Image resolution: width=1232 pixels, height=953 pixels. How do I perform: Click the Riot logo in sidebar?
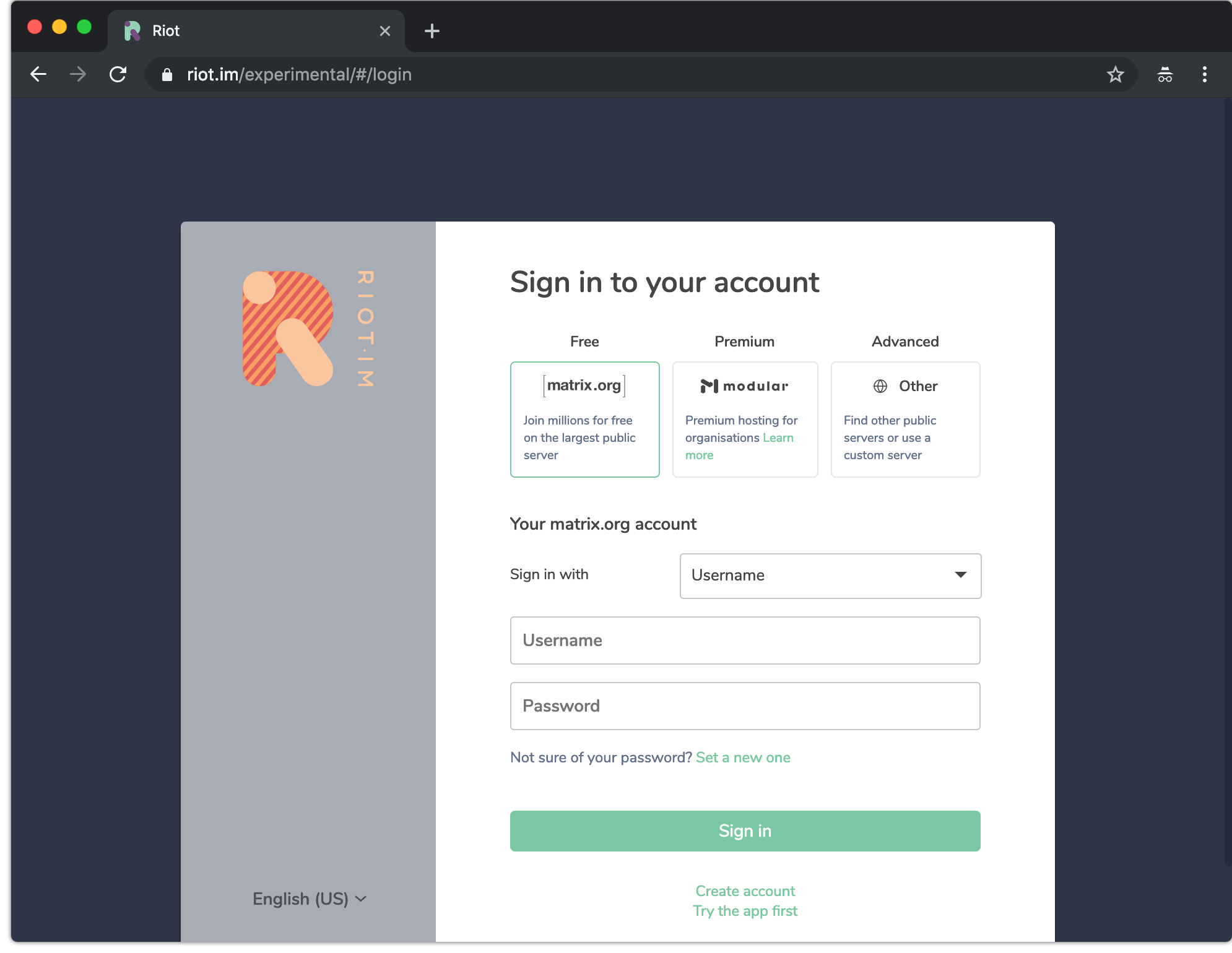point(288,329)
